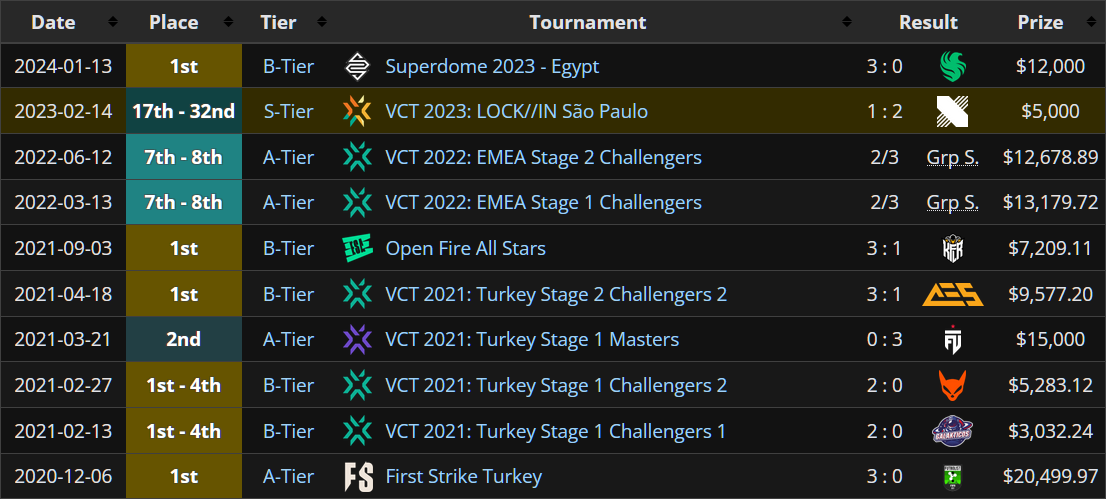Sort table by Prize column arrows
The height and width of the screenshot is (499, 1106).
pos(1090,23)
